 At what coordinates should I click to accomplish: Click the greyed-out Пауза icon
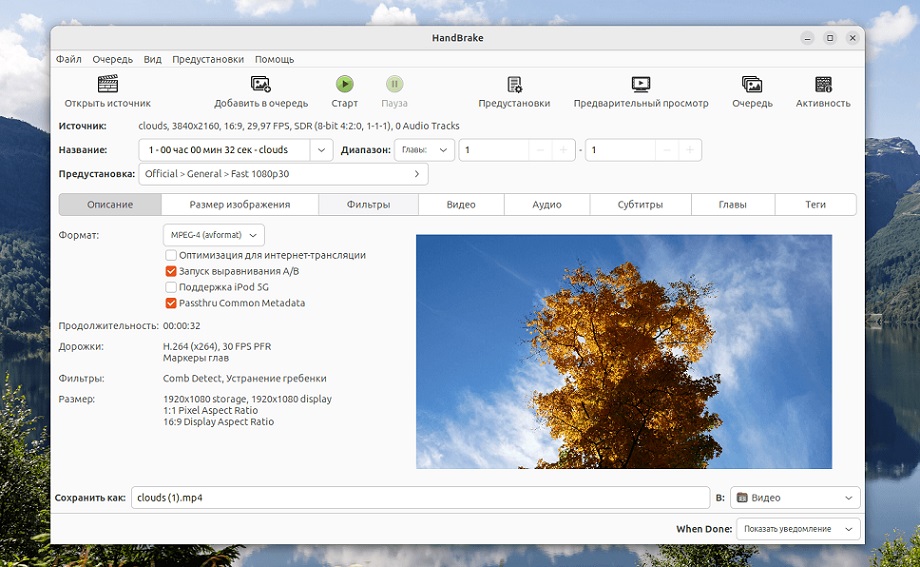pos(394,84)
